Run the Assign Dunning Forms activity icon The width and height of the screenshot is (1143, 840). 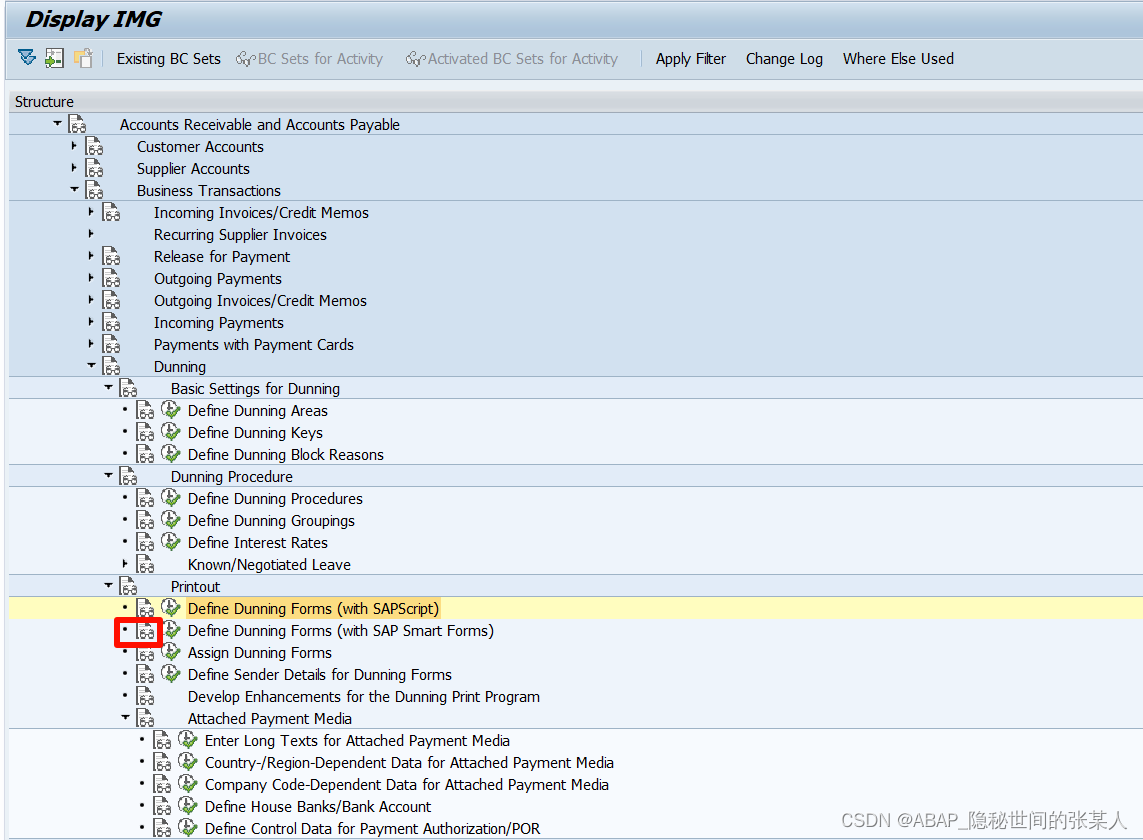pyautogui.click(x=171, y=651)
